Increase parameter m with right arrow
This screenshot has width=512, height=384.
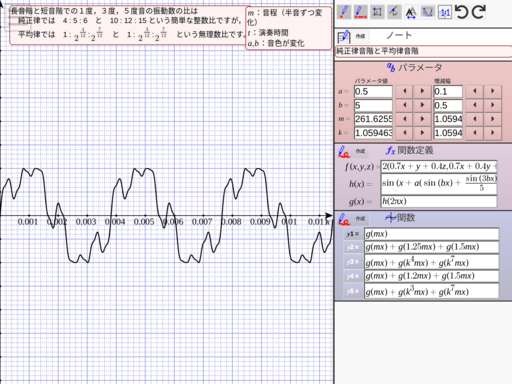(x=422, y=119)
